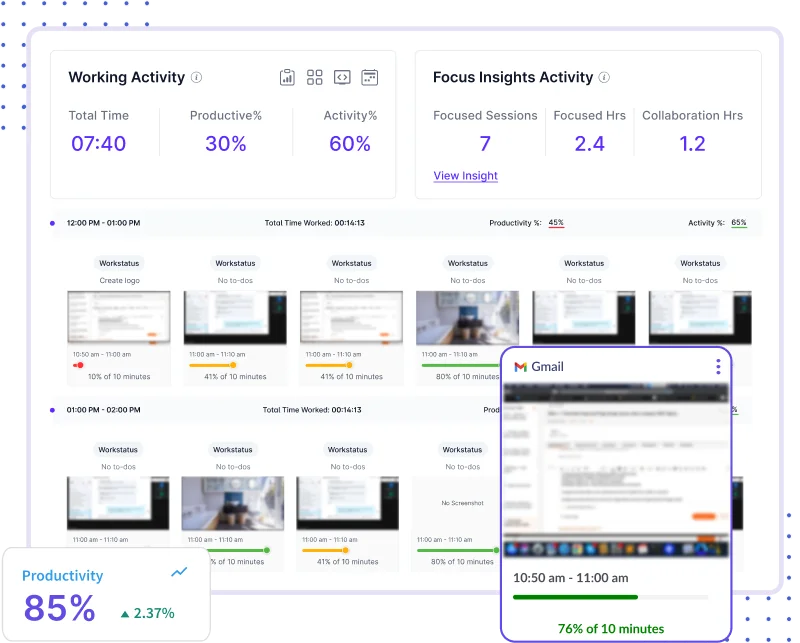This screenshot has width=800, height=643.
Task: Open the clipboard chart report icon
Action: [287, 77]
